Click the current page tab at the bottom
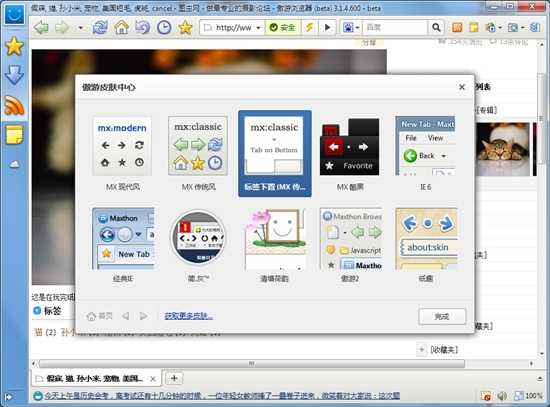 [95, 379]
